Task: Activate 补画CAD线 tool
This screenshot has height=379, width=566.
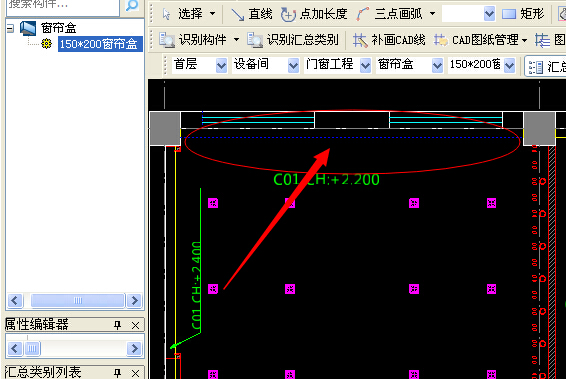Action: pos(389,40)
